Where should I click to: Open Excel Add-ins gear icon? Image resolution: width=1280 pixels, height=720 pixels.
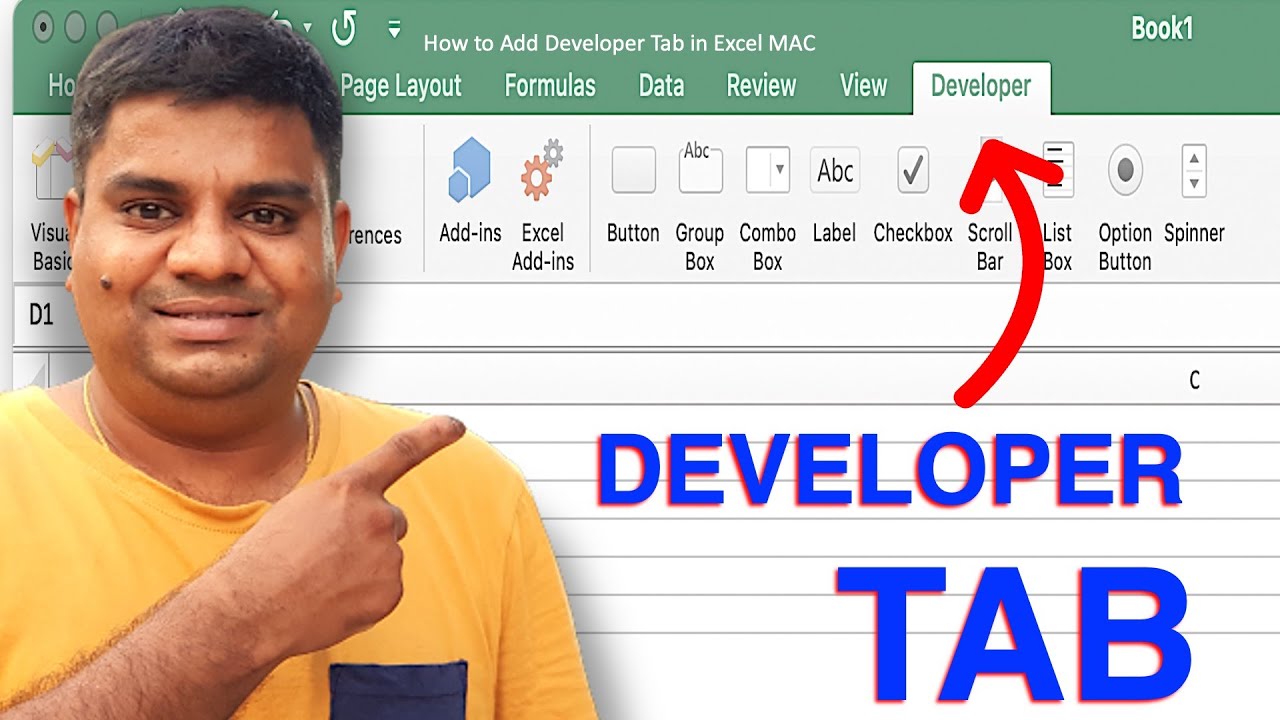tap(542, 171)
